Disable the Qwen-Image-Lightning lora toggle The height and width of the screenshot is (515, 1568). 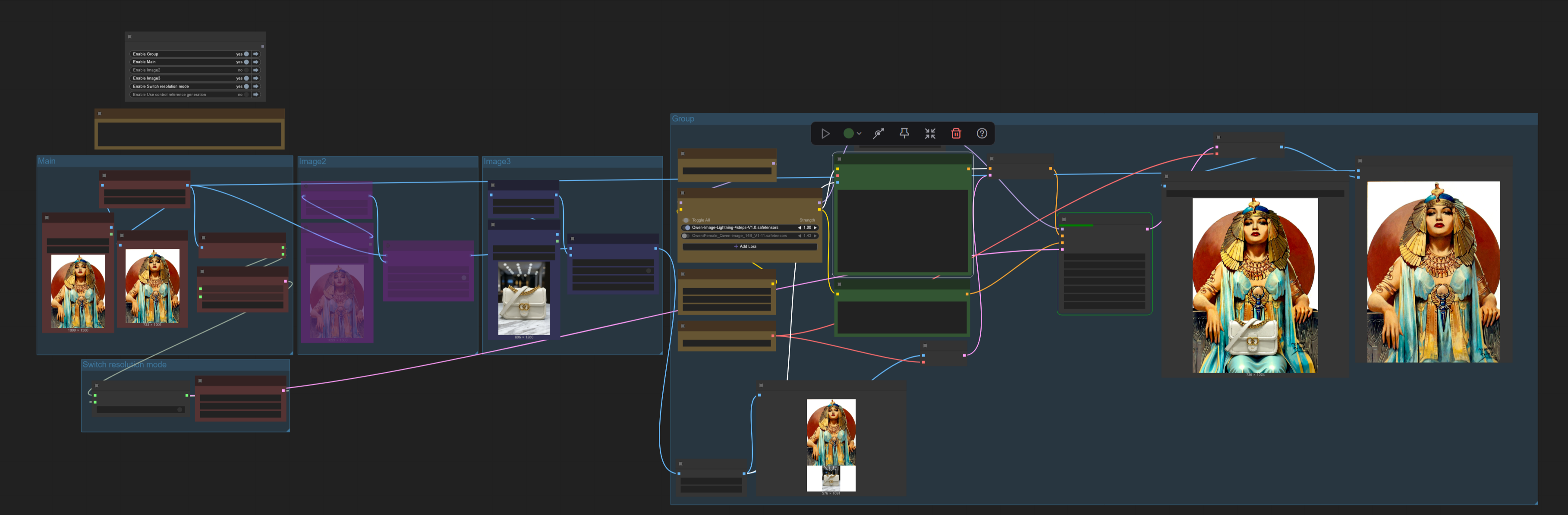[687, 228]
